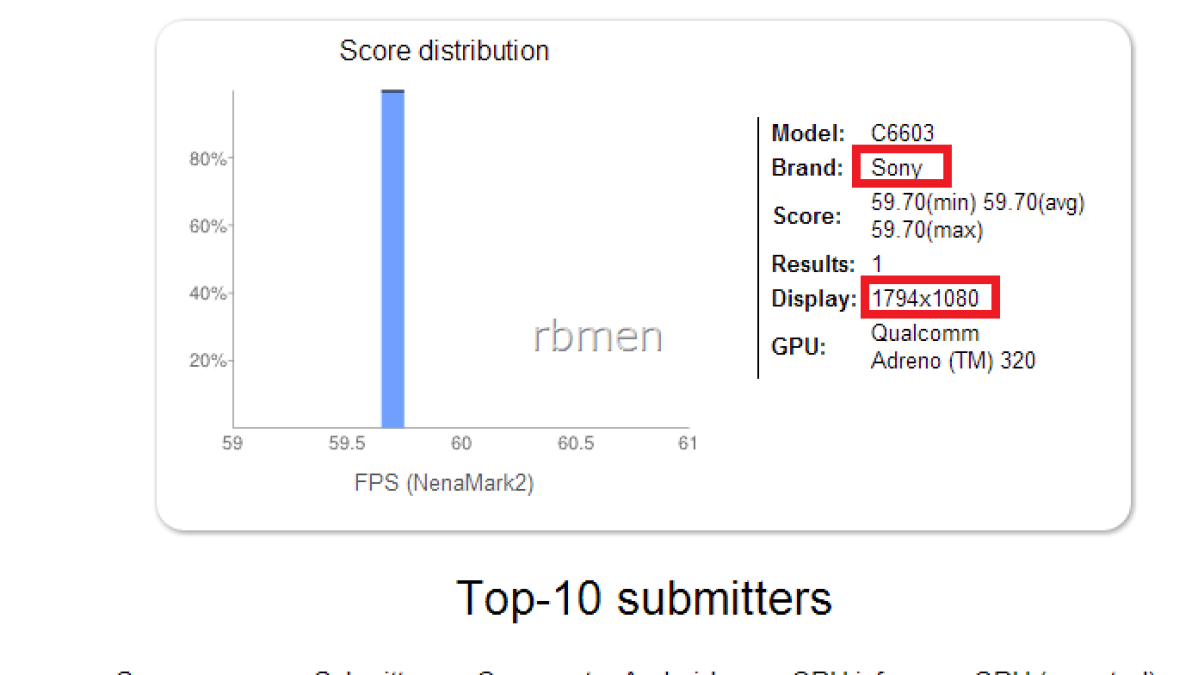Click the blue bar in the score chart
This screenshot has height=675, width=1198.
tap(393, 260)
